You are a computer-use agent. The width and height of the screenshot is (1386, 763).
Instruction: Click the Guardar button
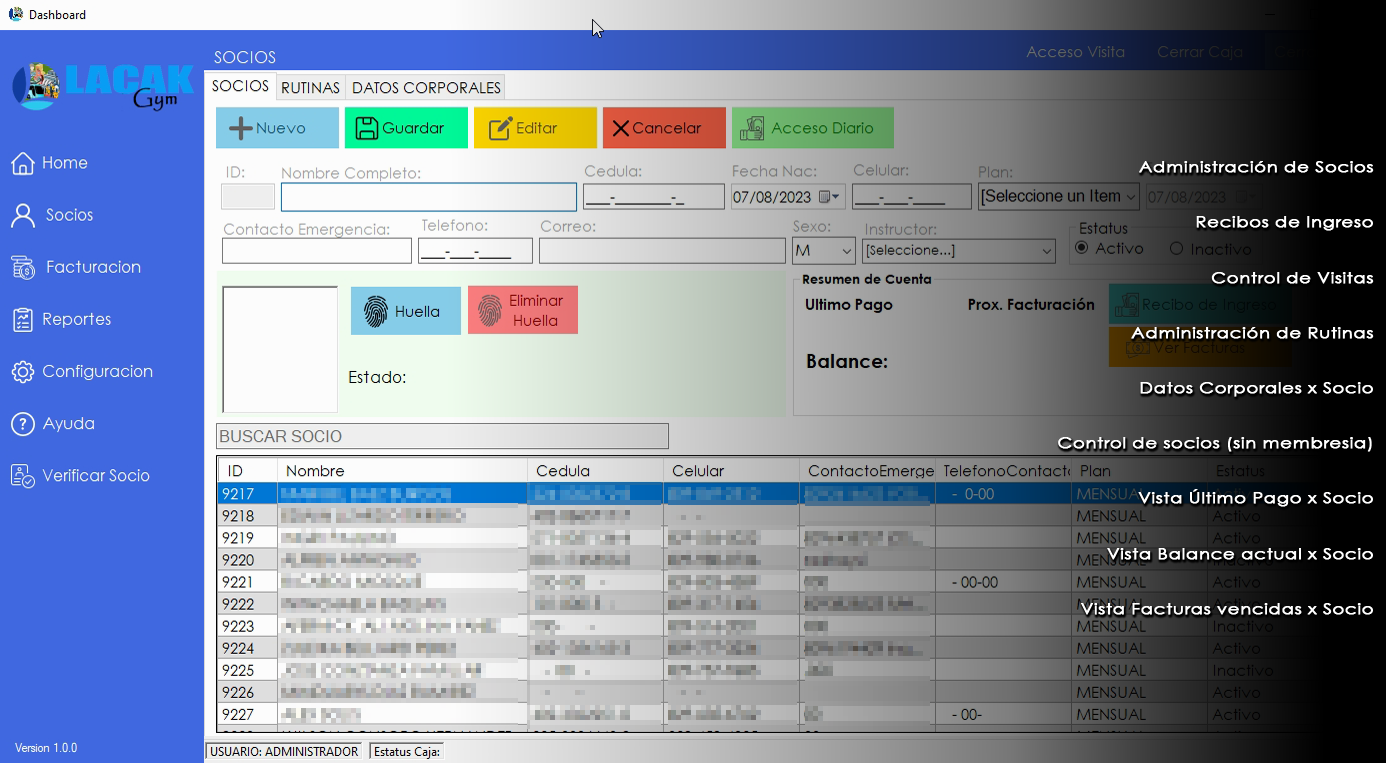click(x=406, y=128)
